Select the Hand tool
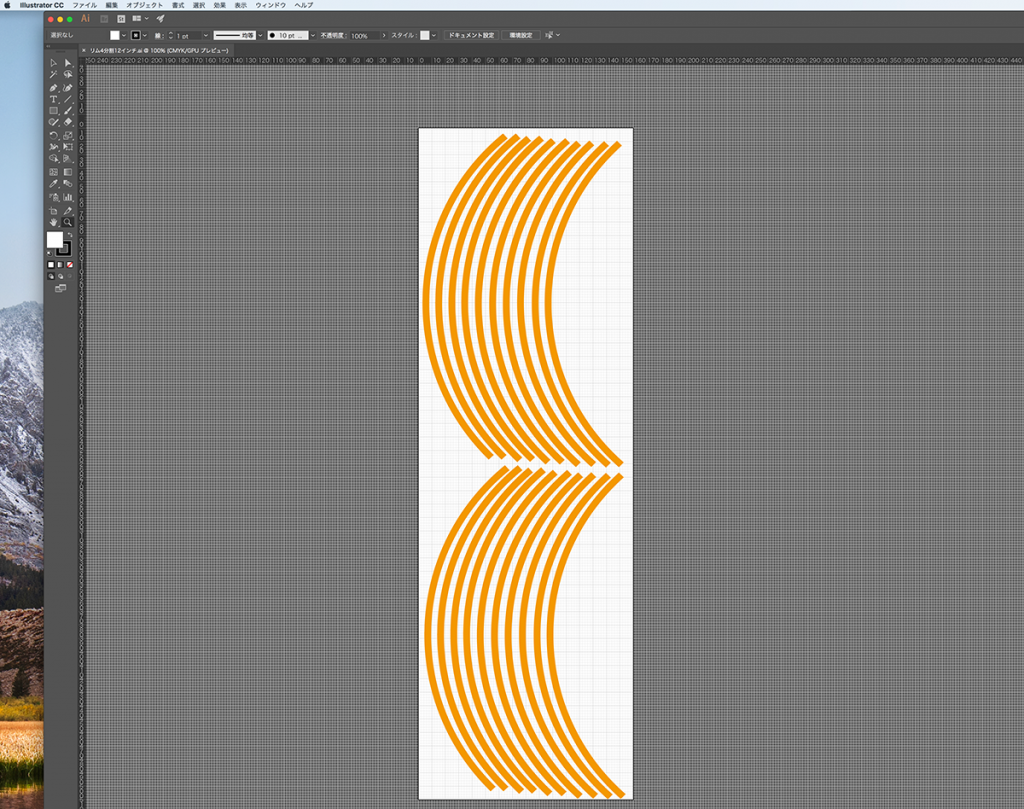Viewport: 1024px width, 809px height. pyautogui.click(x=54, y=221)
